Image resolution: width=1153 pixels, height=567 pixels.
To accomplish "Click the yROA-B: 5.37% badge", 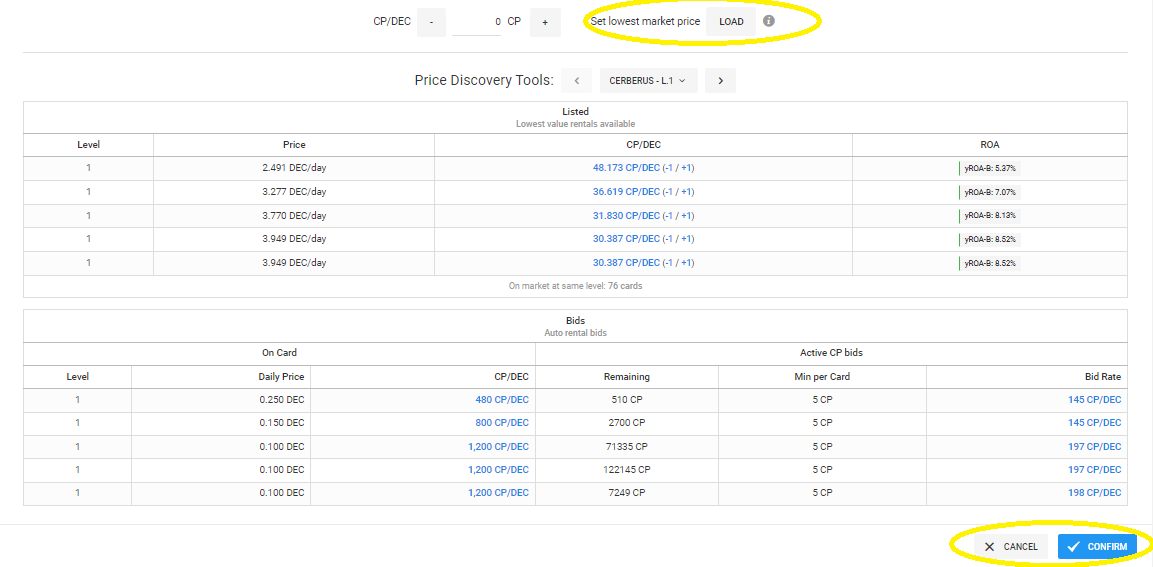I will tap(990, 168).
